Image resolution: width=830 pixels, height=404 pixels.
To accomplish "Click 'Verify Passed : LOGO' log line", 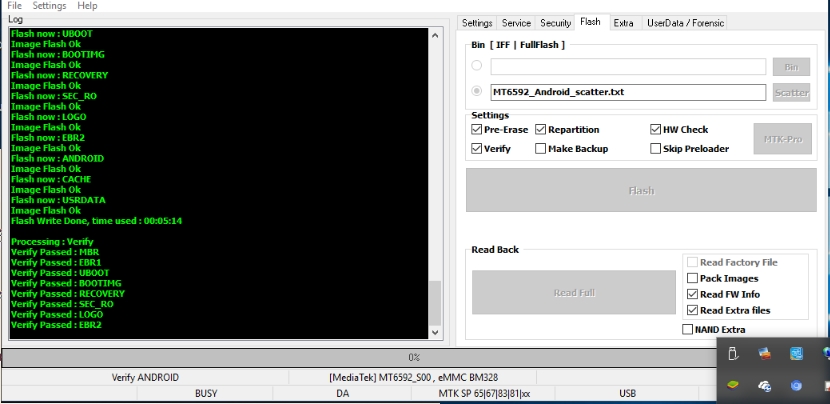I will [57, 314].
